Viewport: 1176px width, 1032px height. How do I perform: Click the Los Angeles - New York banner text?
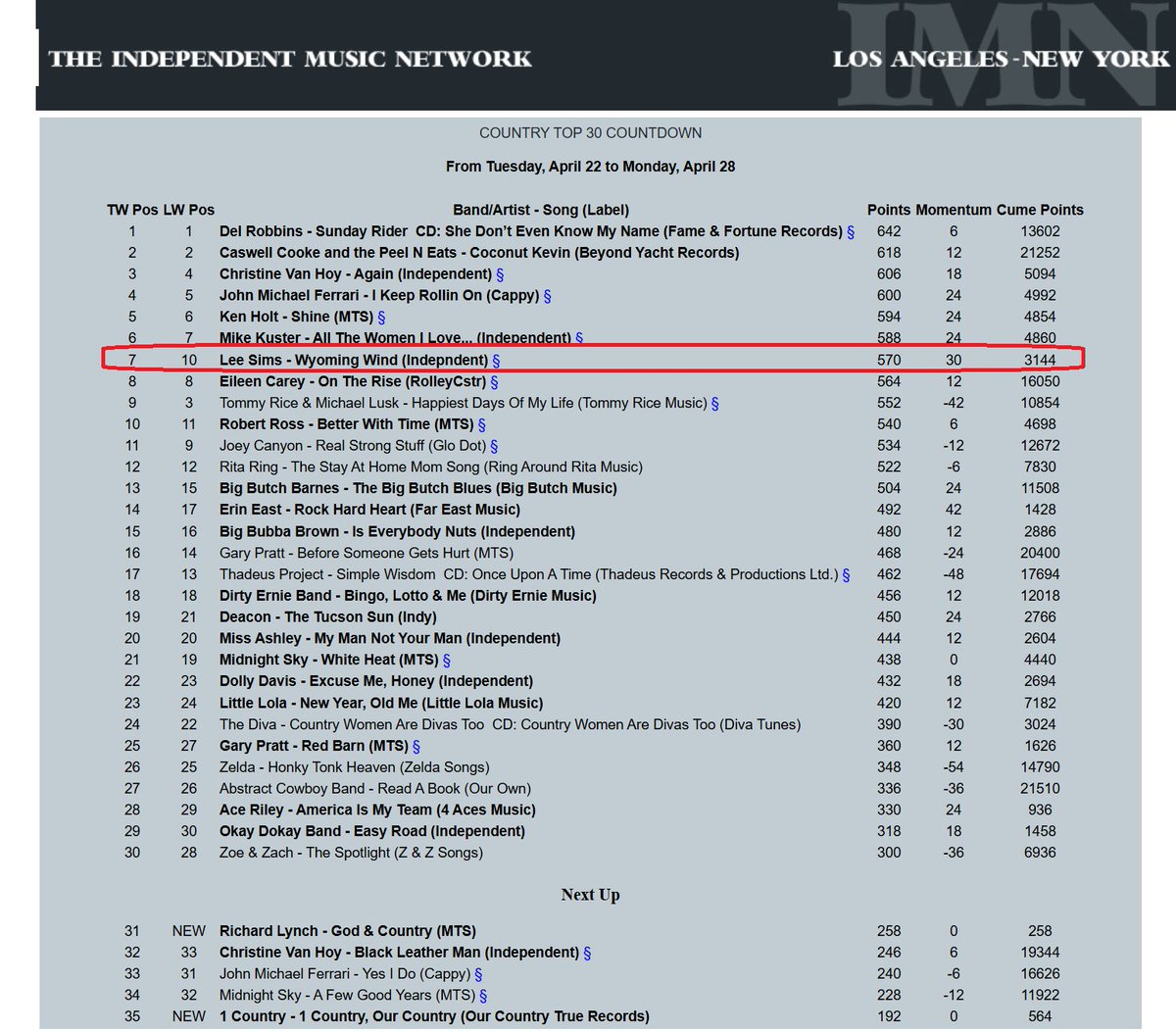(1001, 59)
